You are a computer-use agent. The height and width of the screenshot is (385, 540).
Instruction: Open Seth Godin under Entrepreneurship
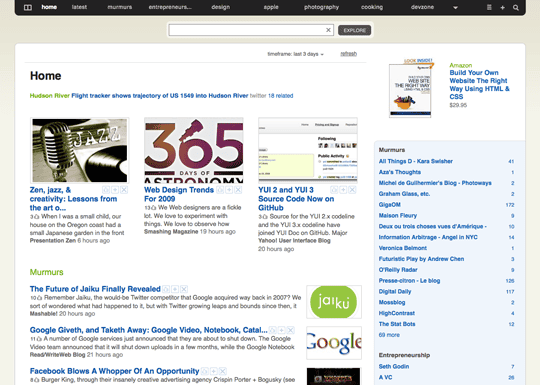(x=394, y=366)
